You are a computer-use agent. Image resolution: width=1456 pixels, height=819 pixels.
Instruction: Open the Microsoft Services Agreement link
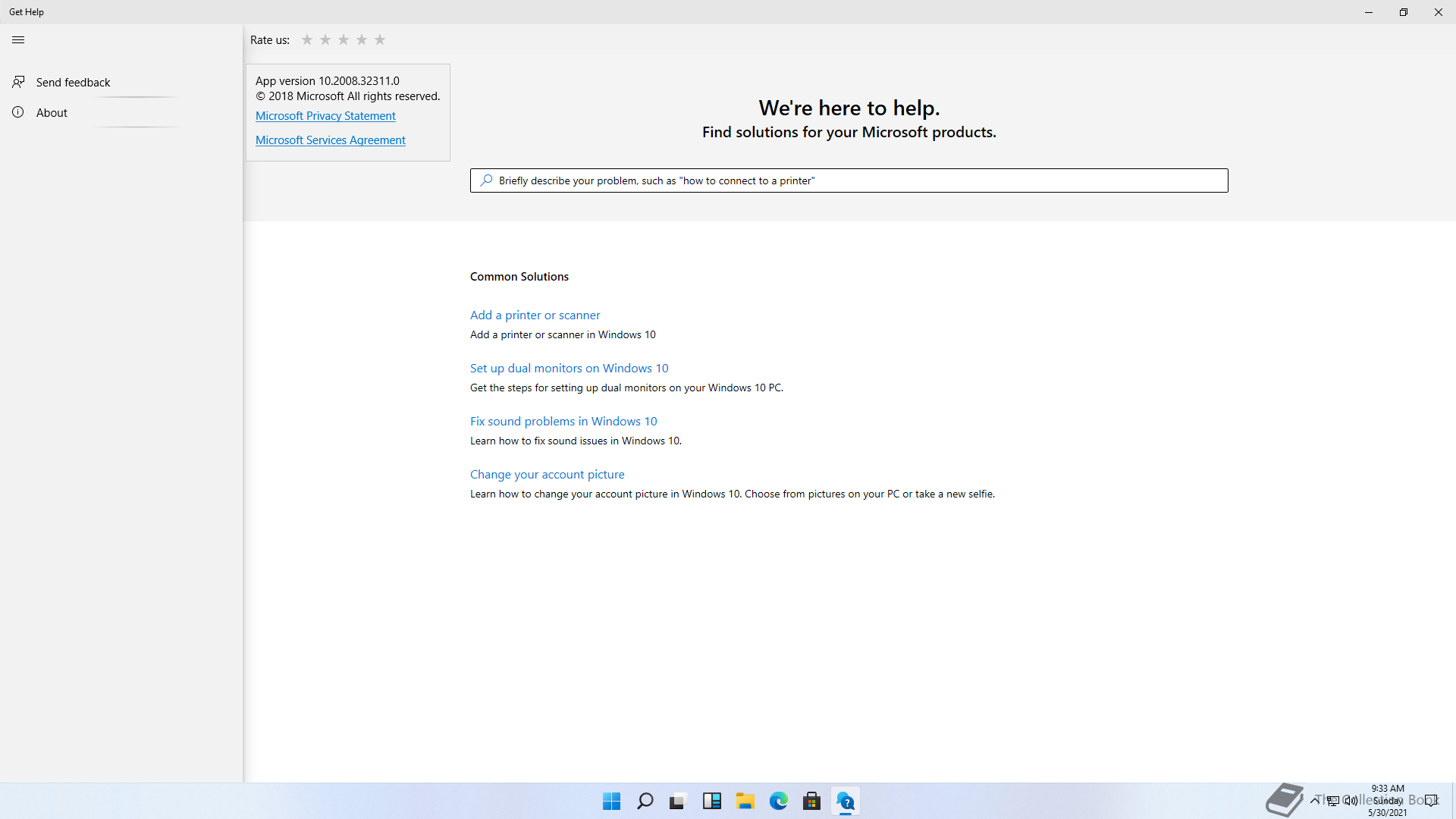pyautogui.click(x=330, y=140)
